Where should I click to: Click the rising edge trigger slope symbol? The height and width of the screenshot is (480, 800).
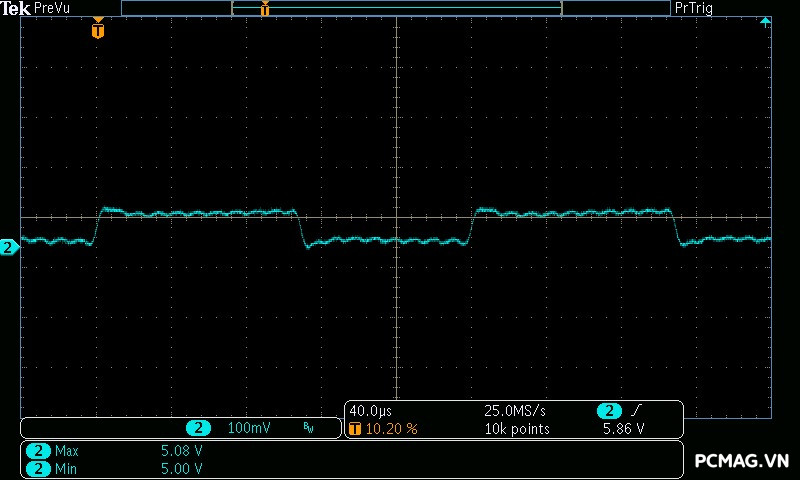[637, 411]
